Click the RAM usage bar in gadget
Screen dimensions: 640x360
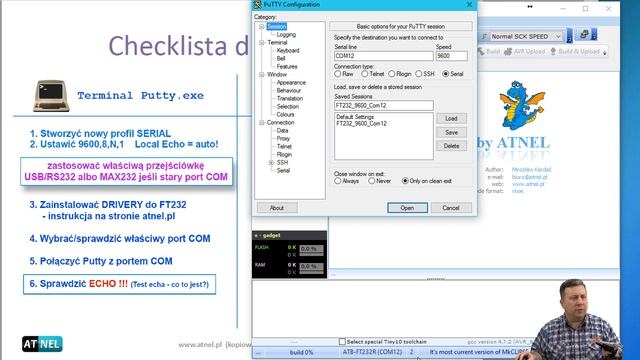tap(311, 268)
